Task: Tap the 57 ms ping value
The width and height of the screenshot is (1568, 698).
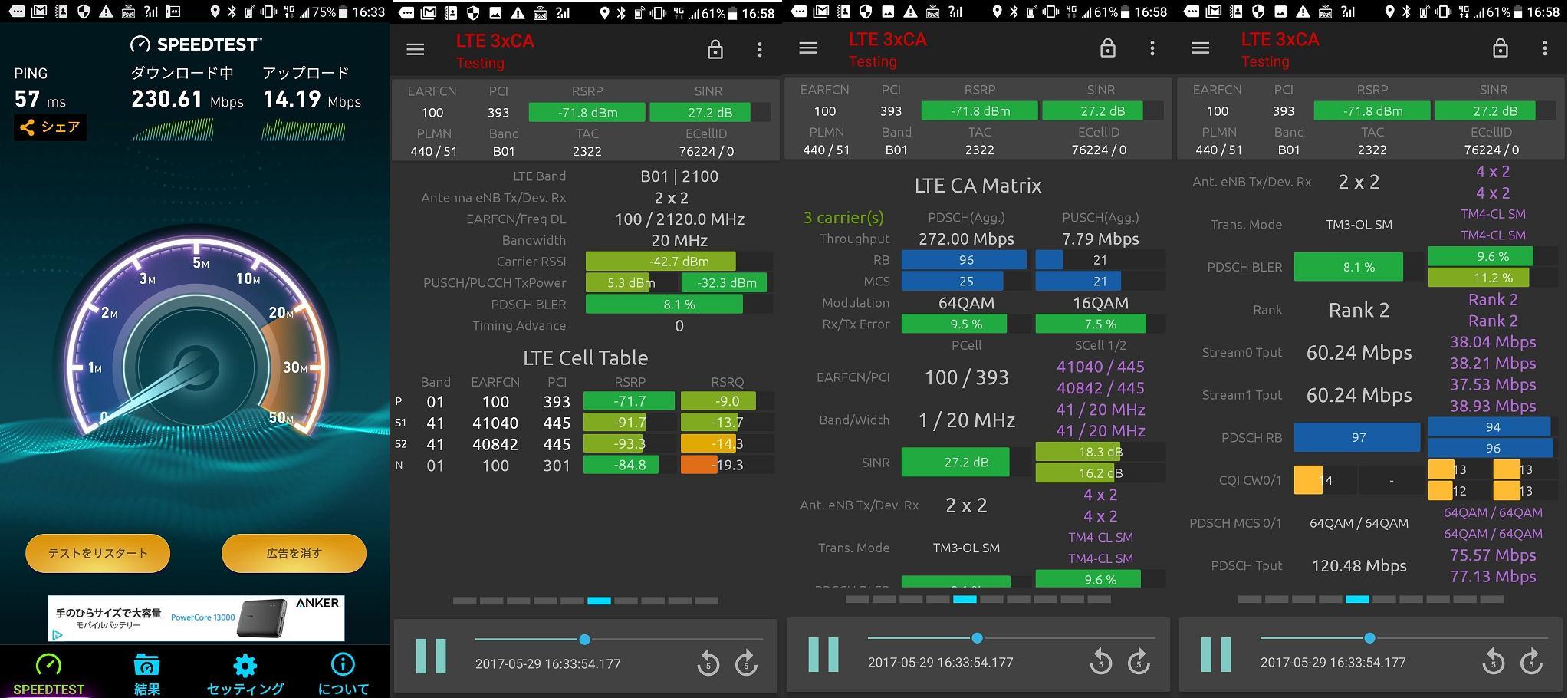Action: click(x=40, y=99)
